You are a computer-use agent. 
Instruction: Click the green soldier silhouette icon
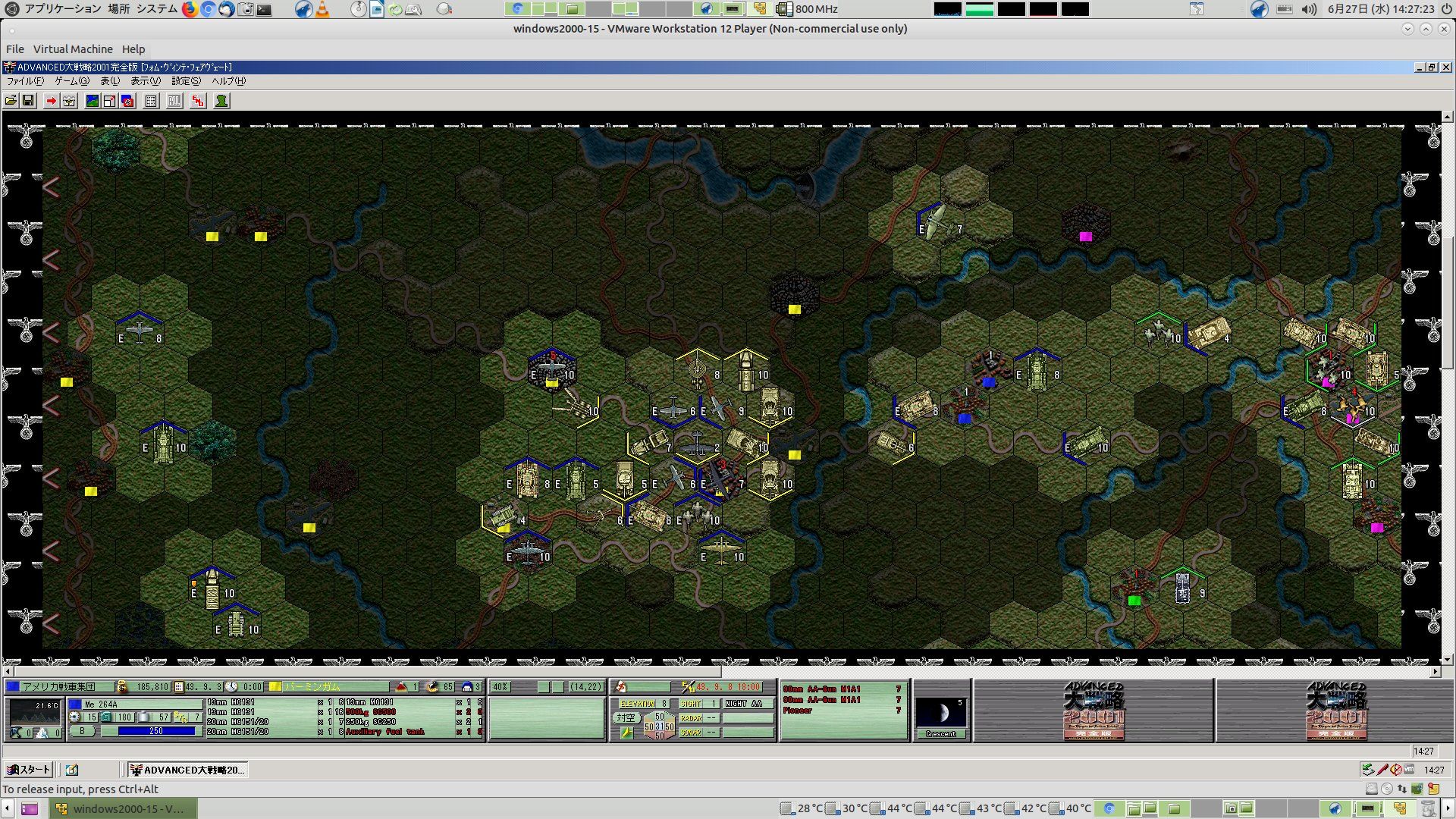point(221,101)
